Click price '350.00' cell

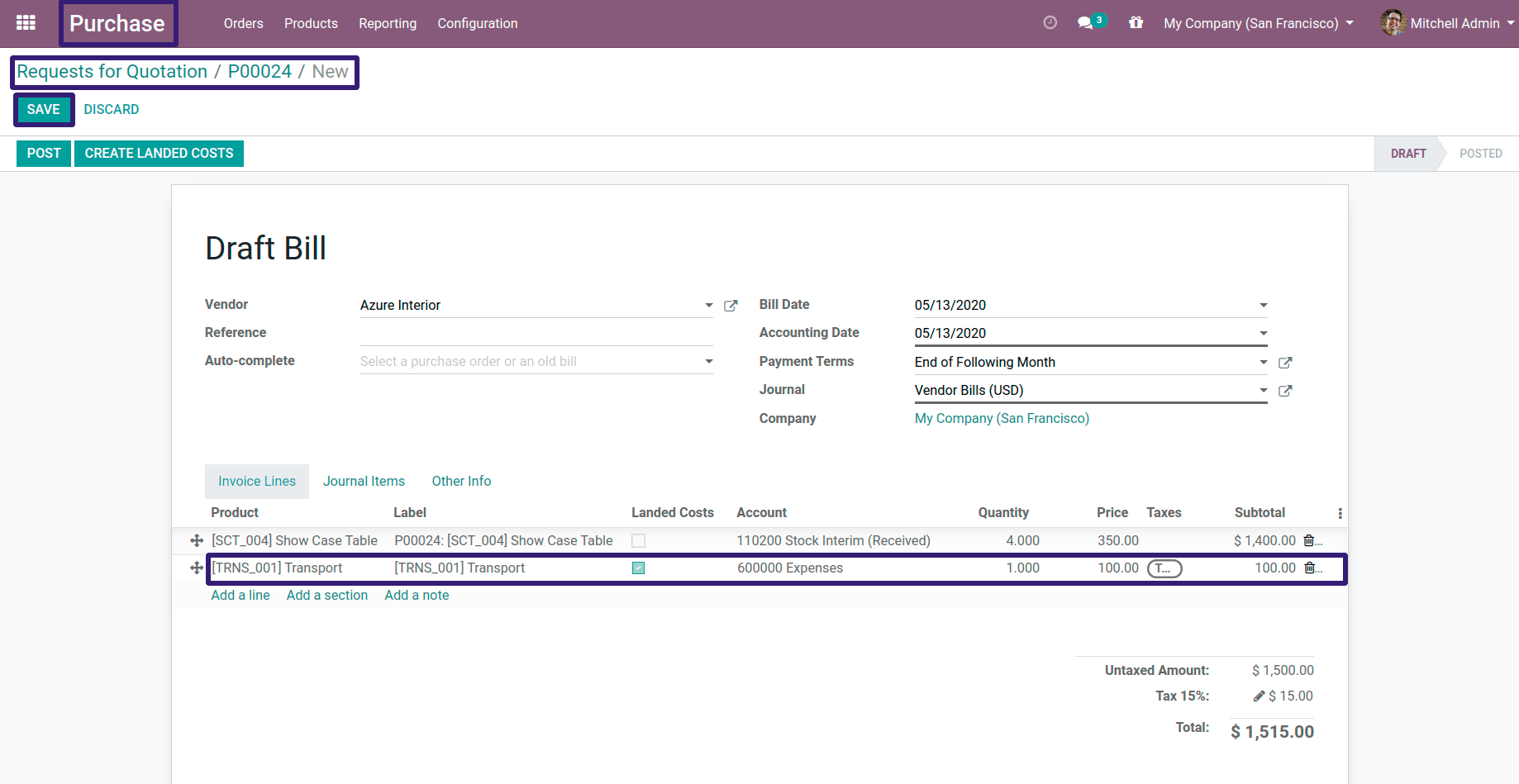point(1117,540)
